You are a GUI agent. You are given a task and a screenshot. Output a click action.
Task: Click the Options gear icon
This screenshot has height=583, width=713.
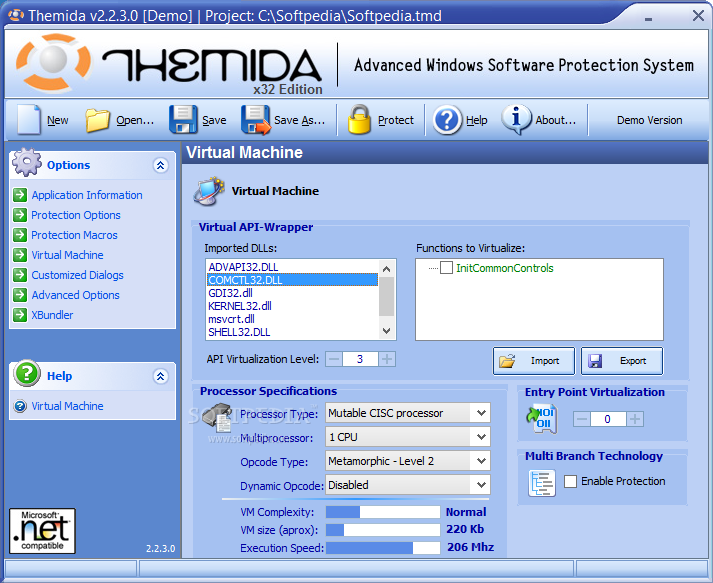(x=27, y=162)
